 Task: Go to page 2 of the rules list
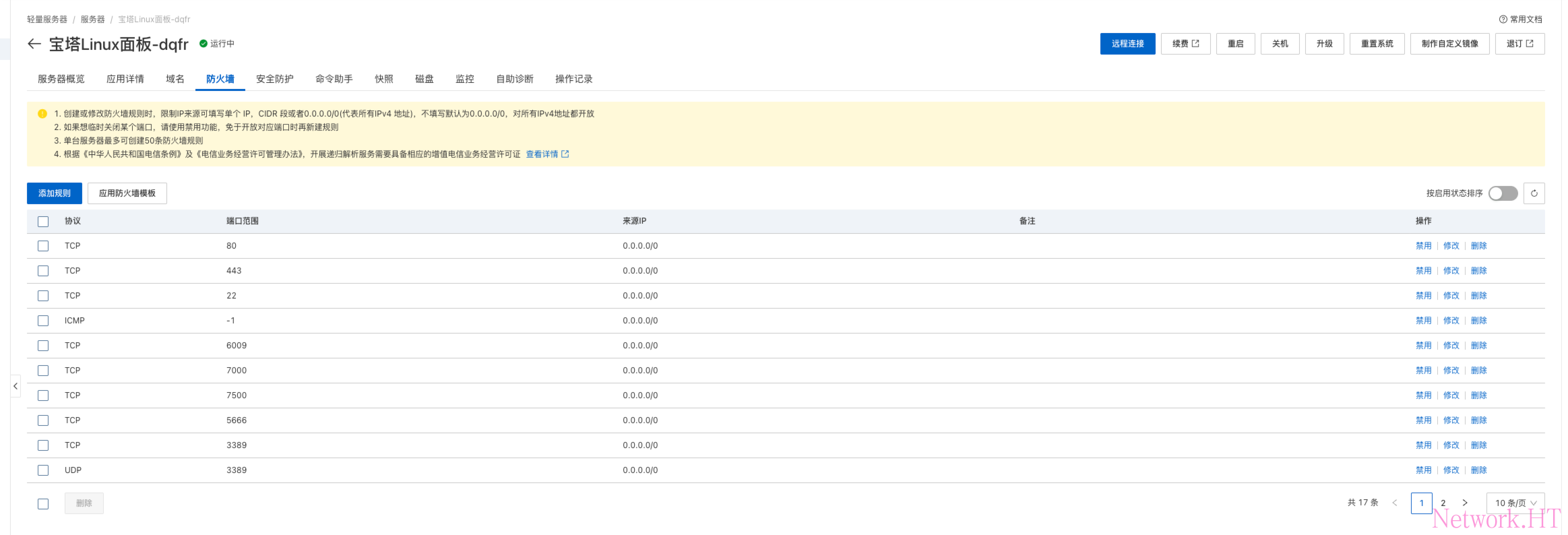coord(1443,503)
